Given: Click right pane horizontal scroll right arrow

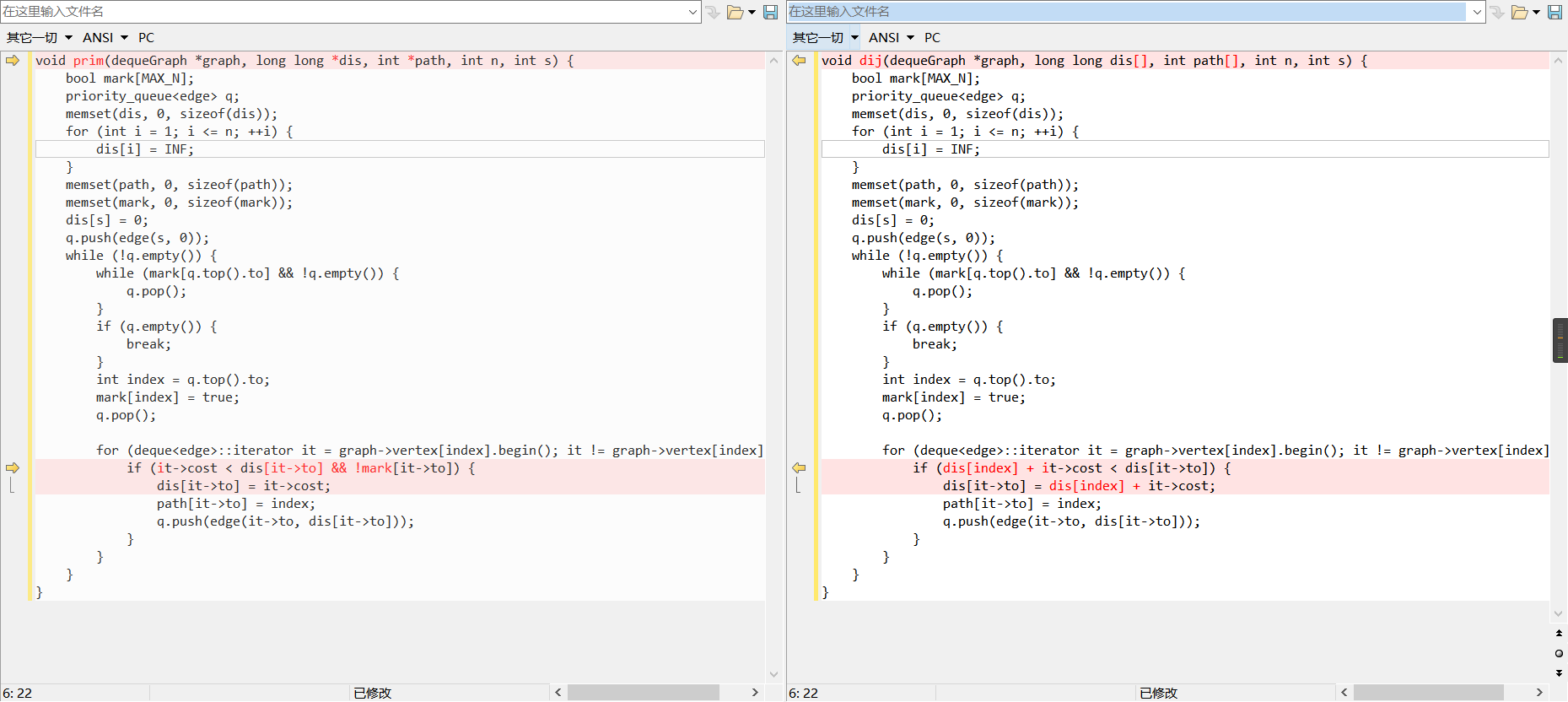Looking at the screenshot, I should coord(1539,692).
